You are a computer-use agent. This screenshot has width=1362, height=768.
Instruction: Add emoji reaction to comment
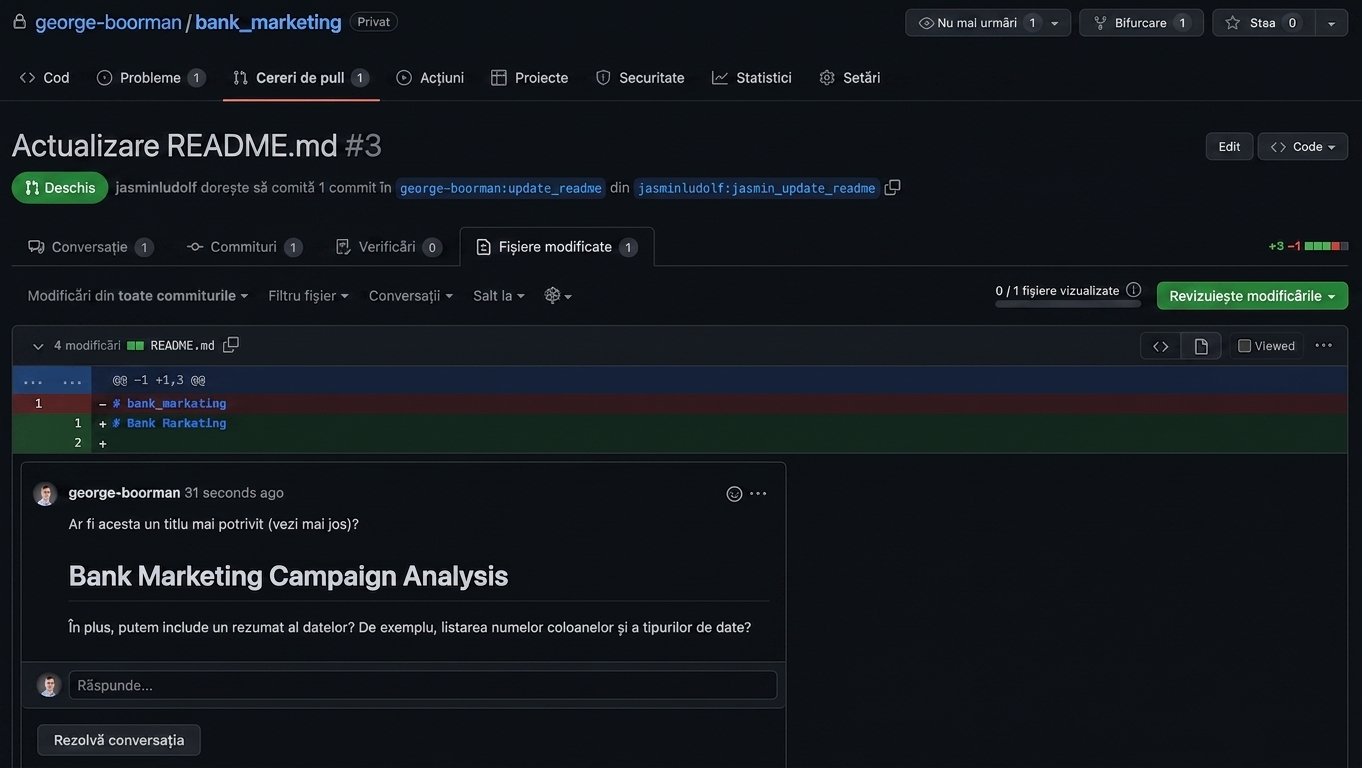[734, 494]
